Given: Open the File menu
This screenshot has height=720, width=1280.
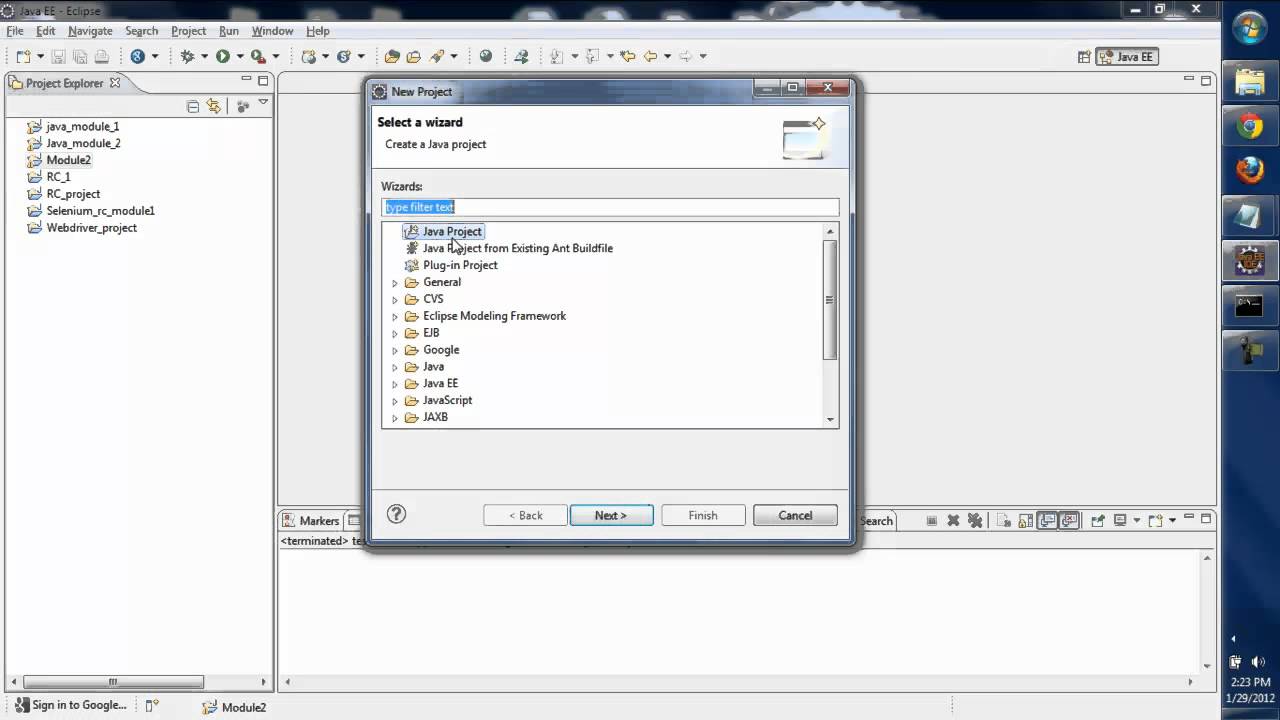Looking at the screenshot, I should pyautogui.click(x=15, y=31).
